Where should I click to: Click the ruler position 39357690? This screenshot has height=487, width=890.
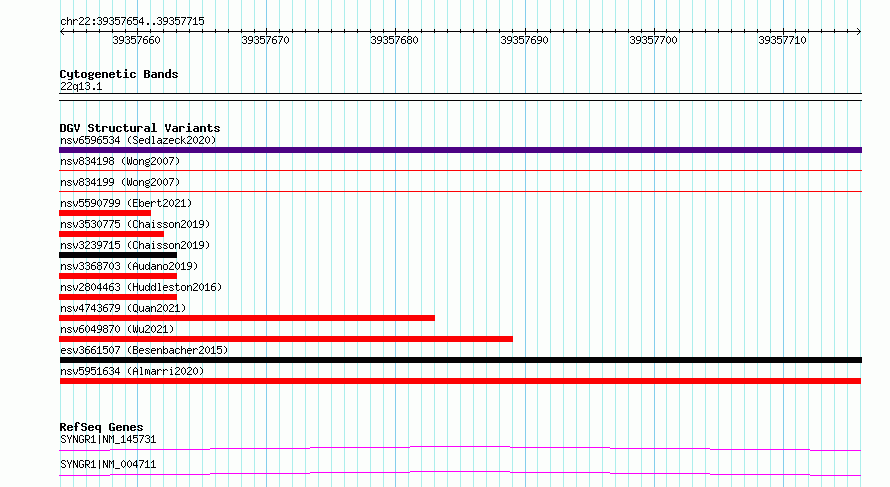524,40
